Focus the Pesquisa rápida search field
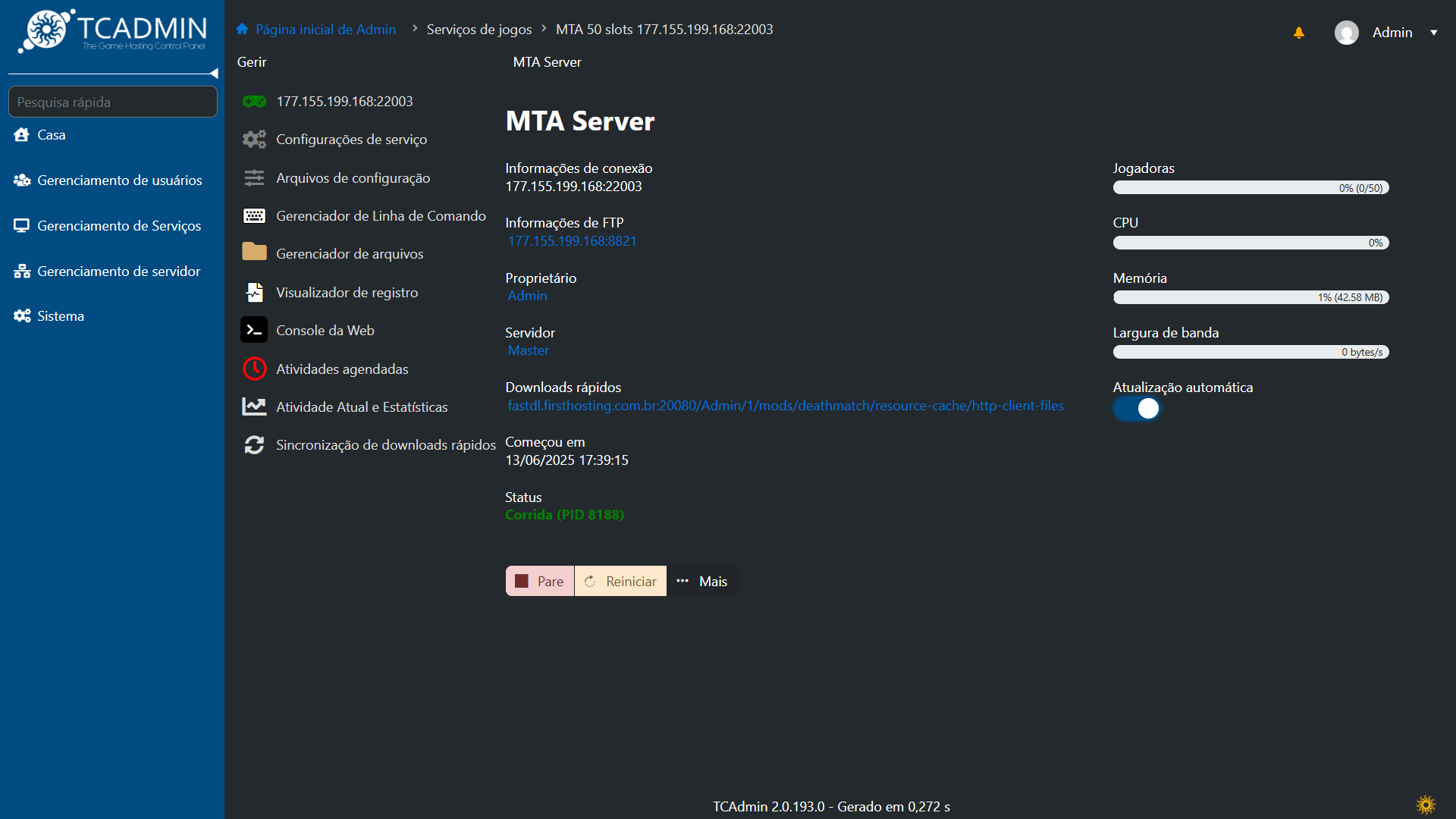This screenshot has height=819, width=1456. (x=113, y=102)
